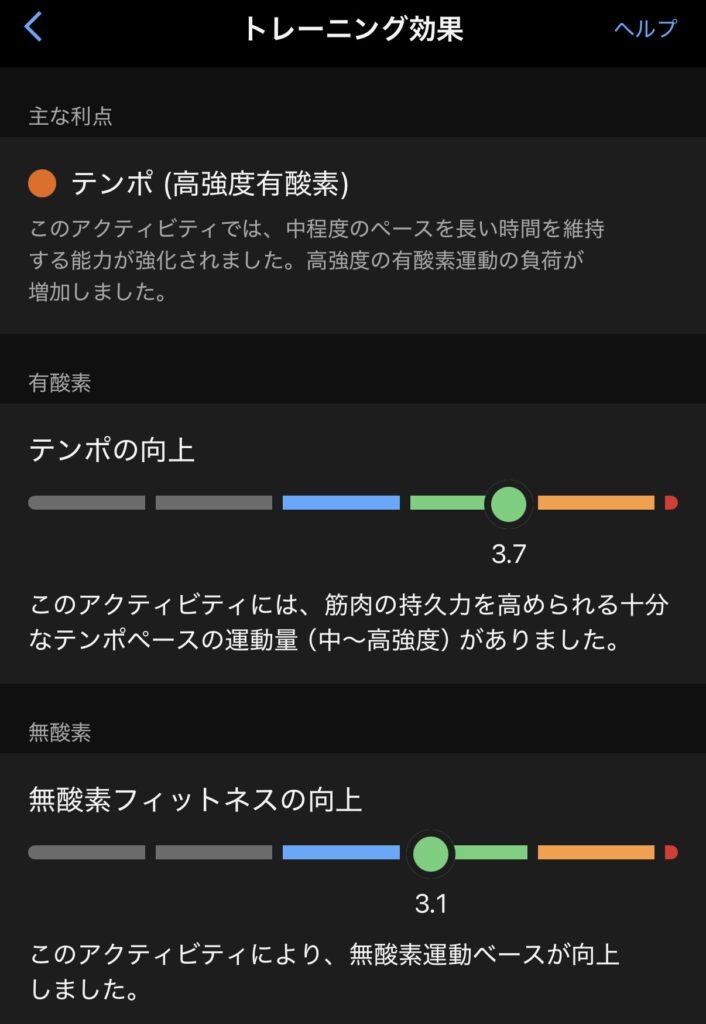Select the テンポの向上 heading
This screenshot has height=1024, width=706.
(x=112, y=451)
